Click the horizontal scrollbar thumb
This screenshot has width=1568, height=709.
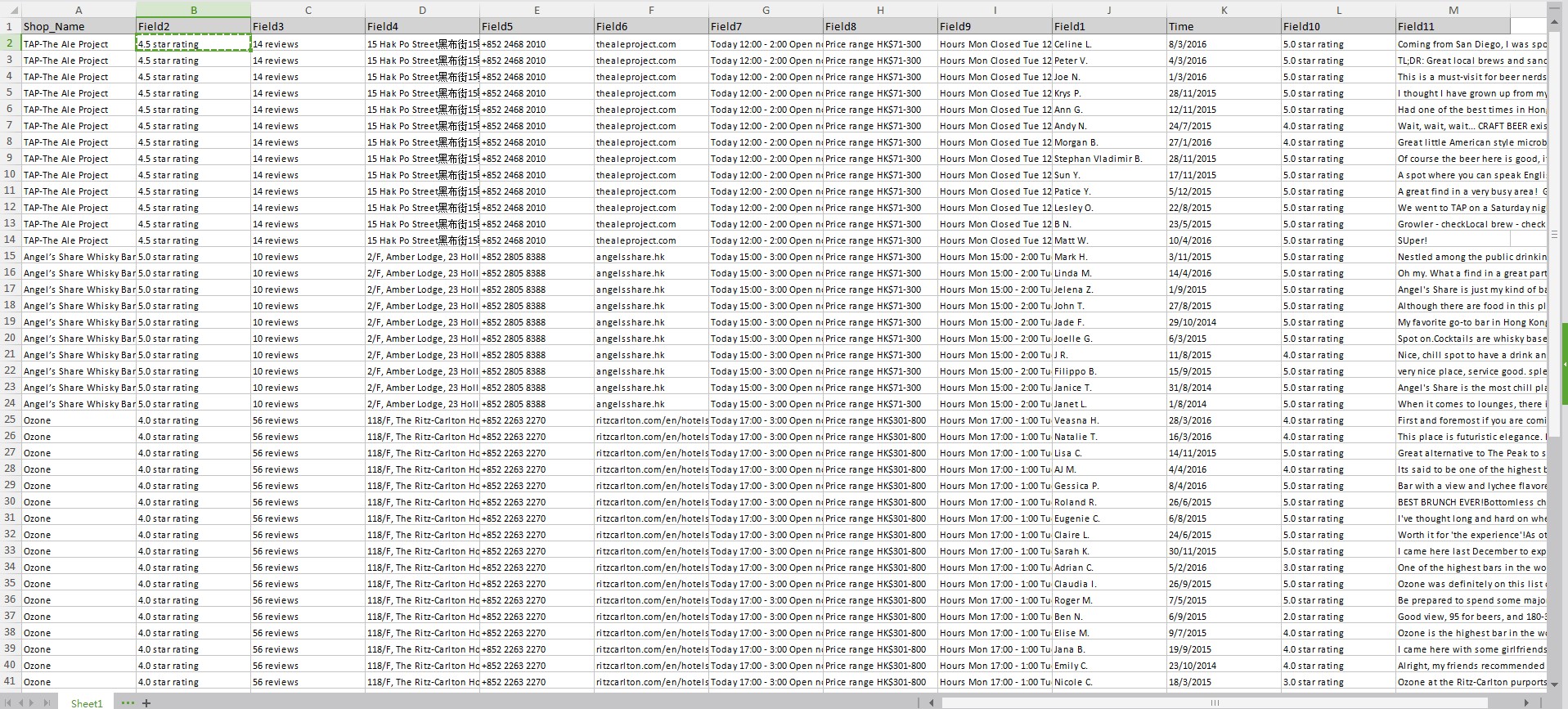click(x=1214, y=702)
